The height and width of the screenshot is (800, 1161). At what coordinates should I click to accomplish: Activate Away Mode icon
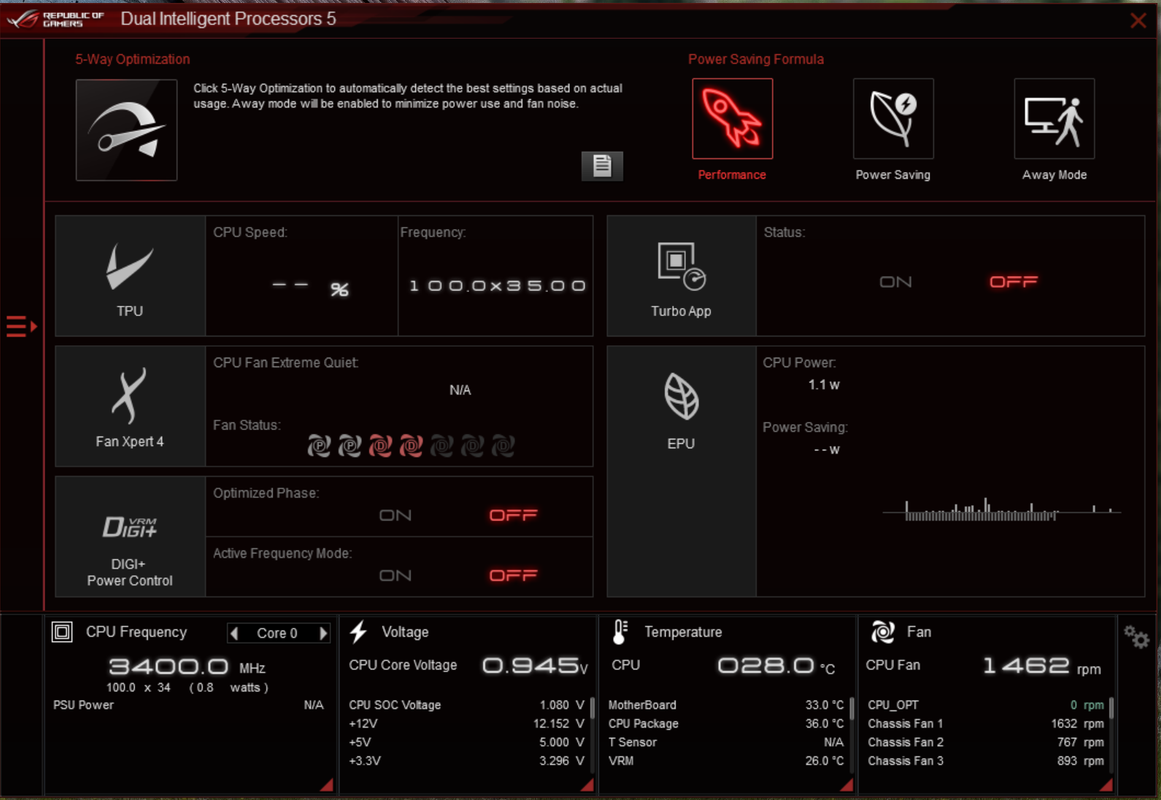coord(1054,119)
